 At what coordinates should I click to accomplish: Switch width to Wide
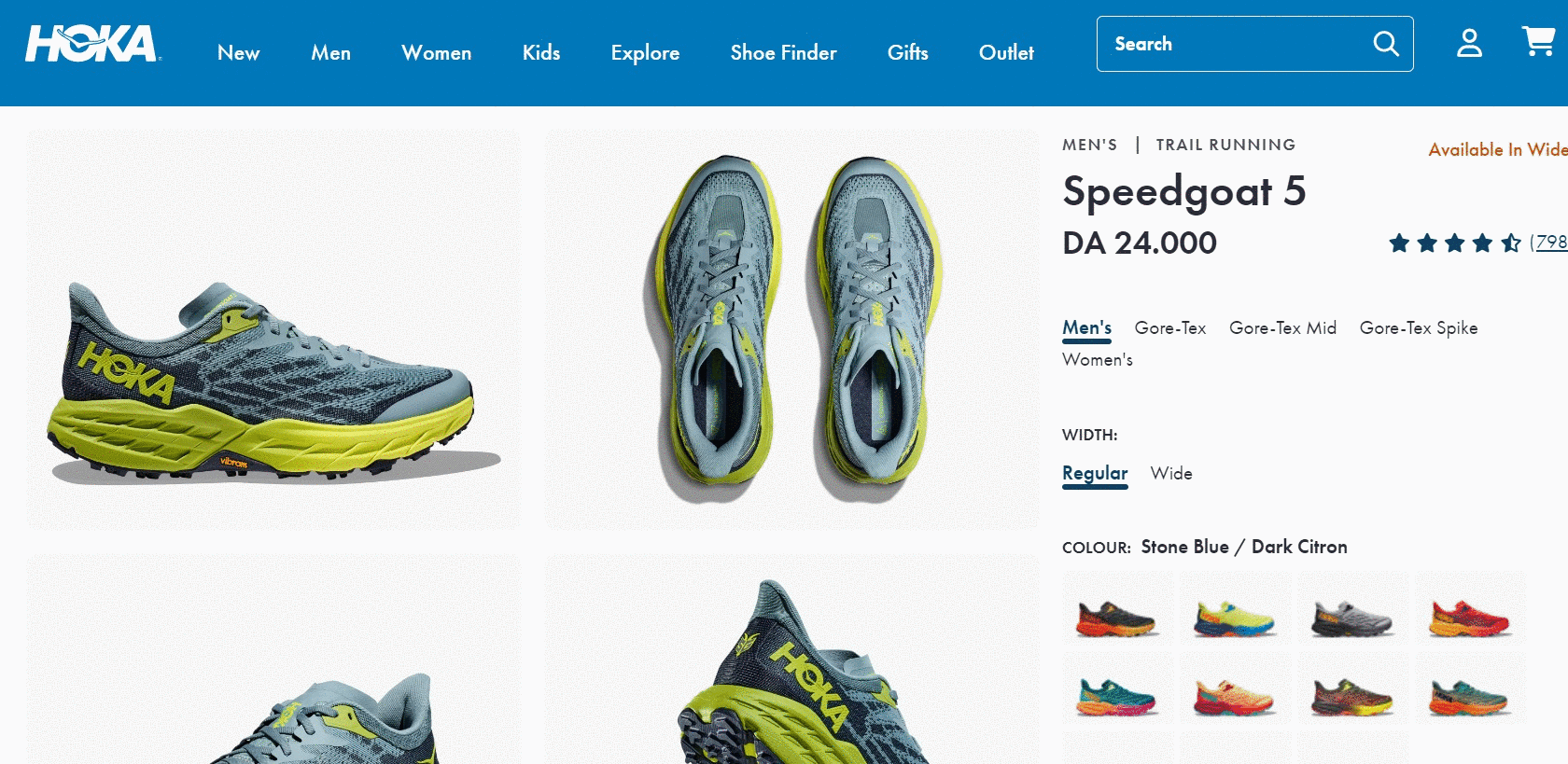click(1171, 474)
